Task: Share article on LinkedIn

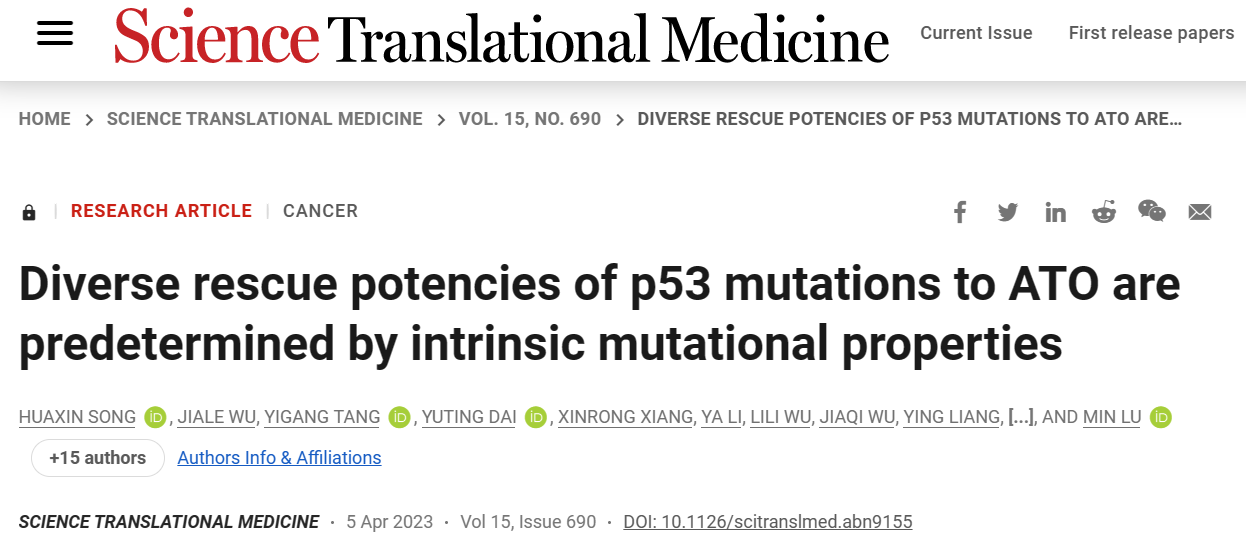Action: point(1056,212)
